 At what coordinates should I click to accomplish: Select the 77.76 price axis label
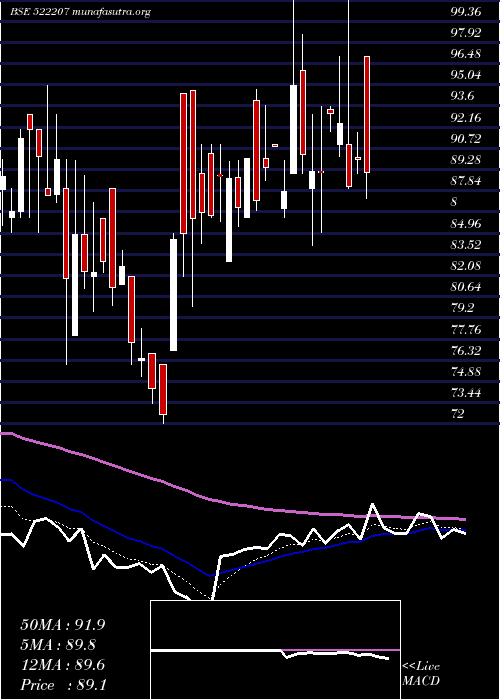click(466, 330)
